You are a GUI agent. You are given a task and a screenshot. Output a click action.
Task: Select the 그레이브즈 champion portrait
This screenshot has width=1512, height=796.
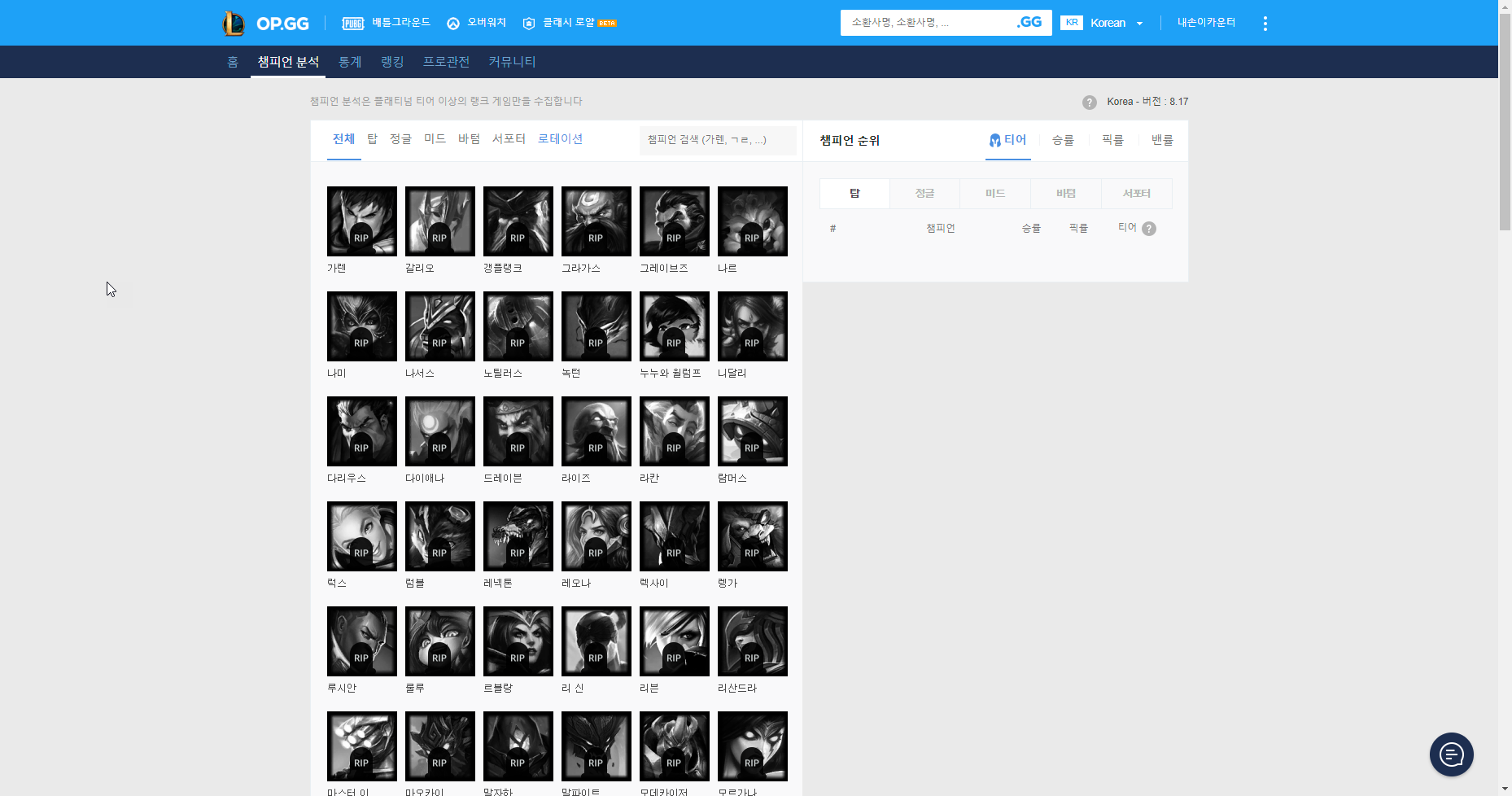675,221
